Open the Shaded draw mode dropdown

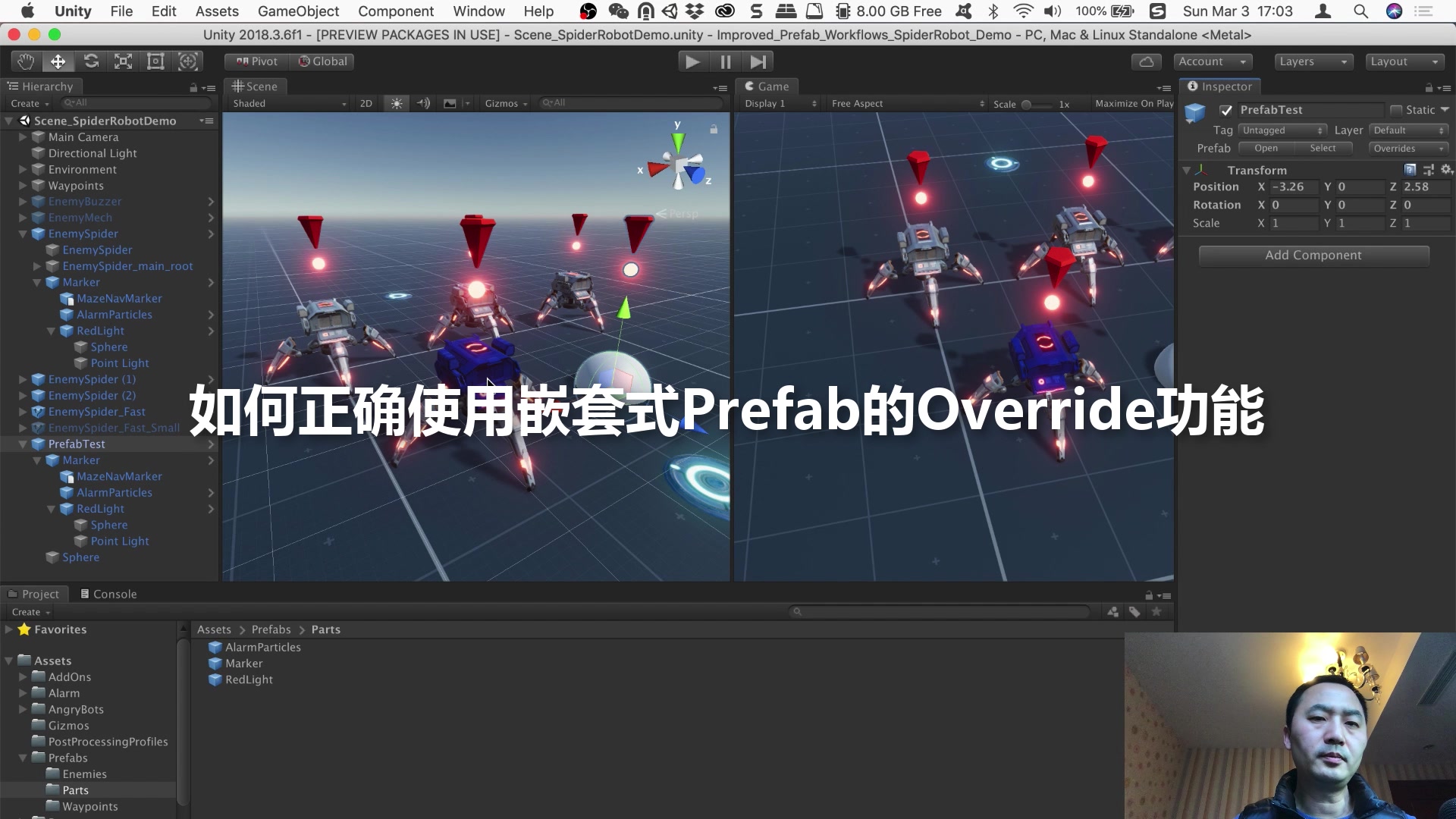click(x=288, y=103)
